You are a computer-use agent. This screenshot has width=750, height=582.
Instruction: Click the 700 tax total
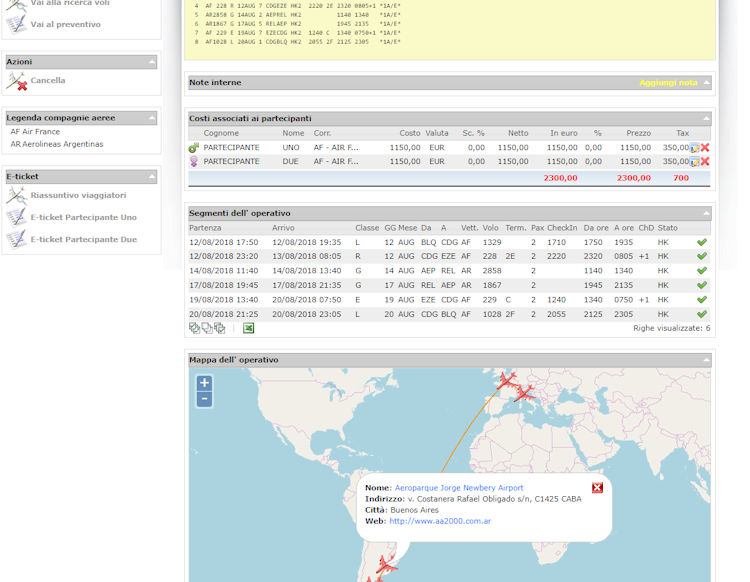click(x=681, y=178)
